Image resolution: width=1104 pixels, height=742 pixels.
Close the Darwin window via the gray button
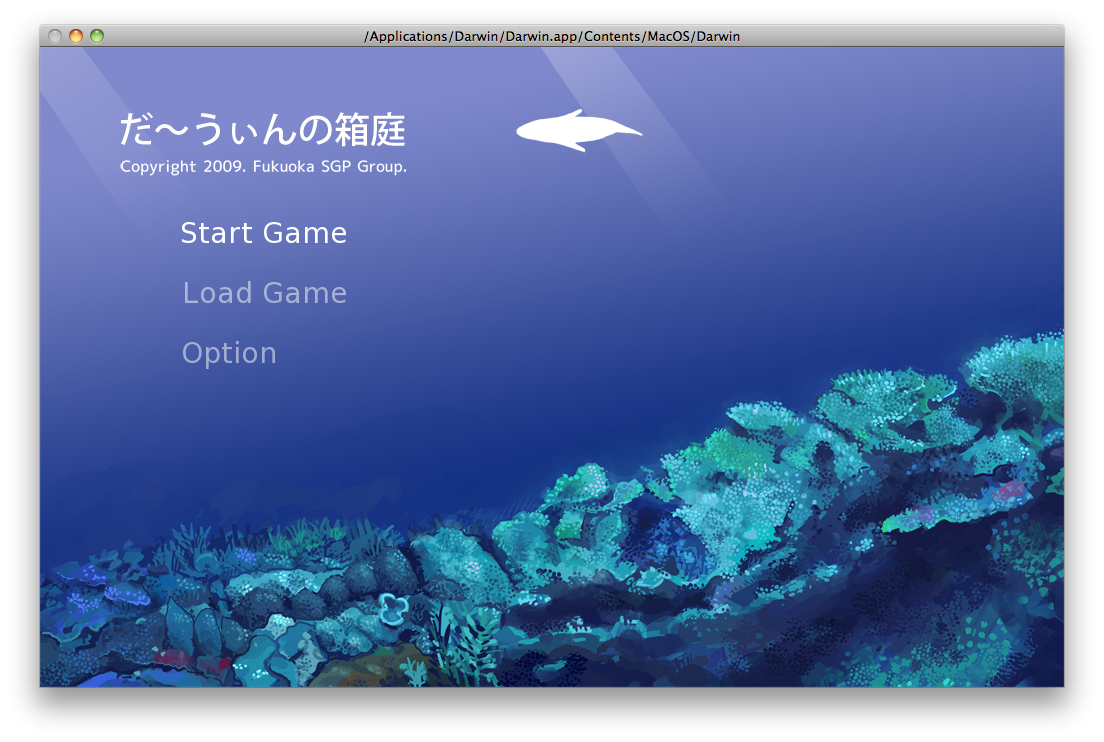tap(55, 36)
